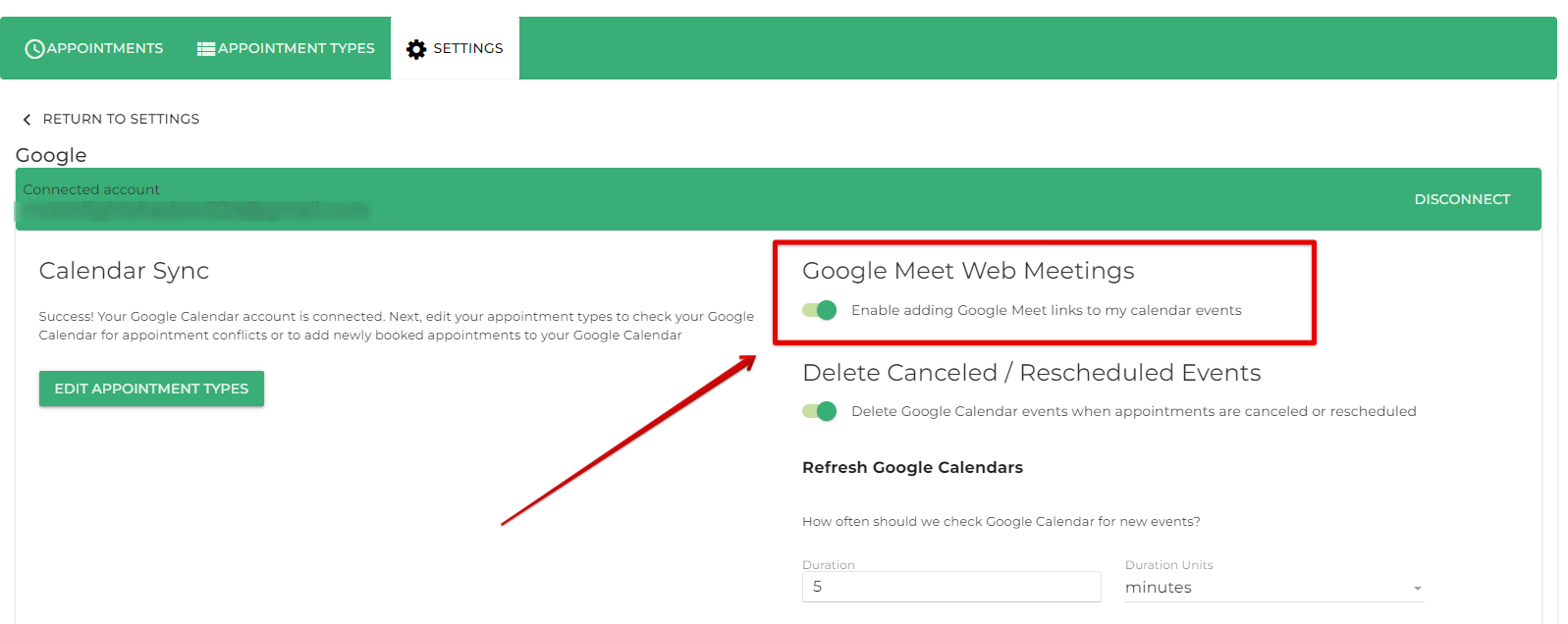
Task: Click the Delete Events toggle's green knob
Action: (x=826, y=411)
